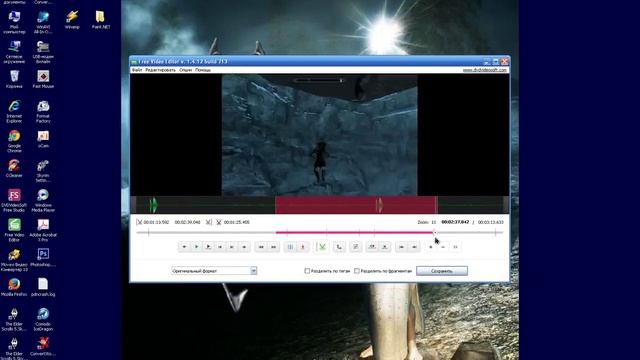
Task: Open CCleaner desktop icon
Action: tap(14, 169)
